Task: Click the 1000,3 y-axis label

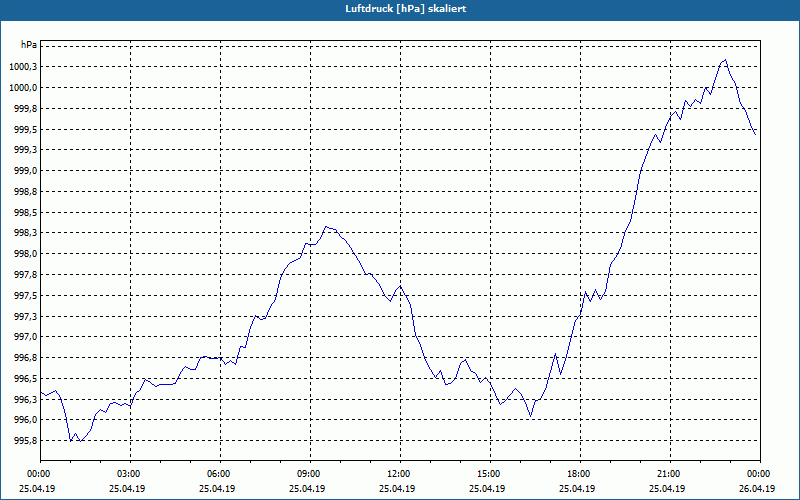Action: click(x=25, y=67)
